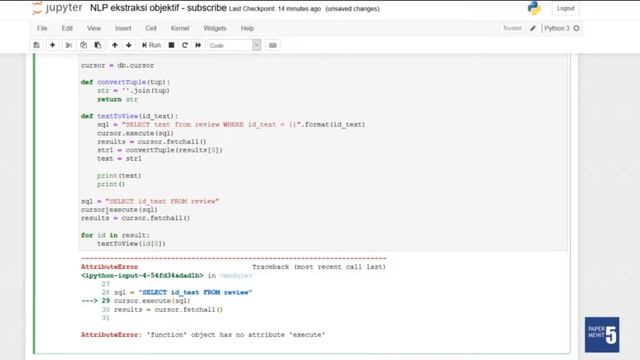This screenshot has height=360, width=640.
Task: Open the command palette keyboard icon
Action: (273, 45)
